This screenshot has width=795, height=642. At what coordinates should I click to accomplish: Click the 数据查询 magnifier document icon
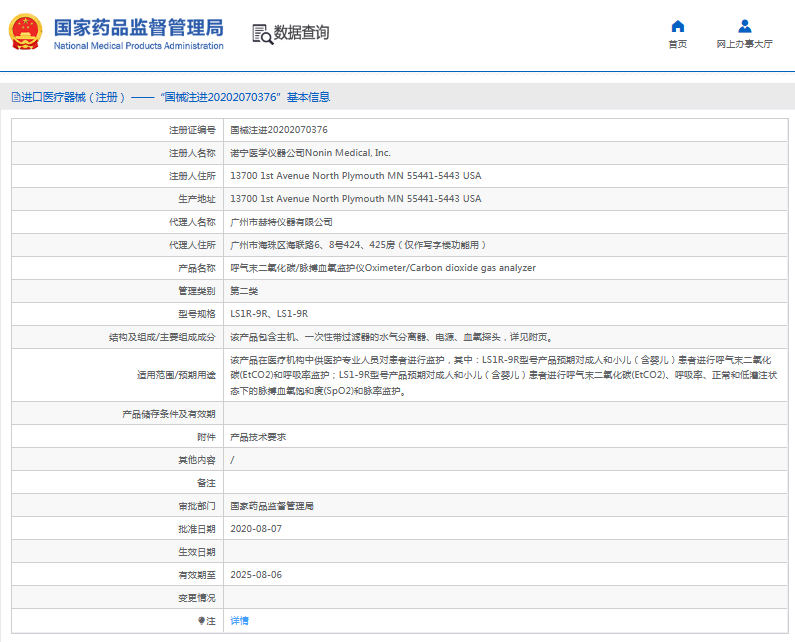[x=262, y=33]
